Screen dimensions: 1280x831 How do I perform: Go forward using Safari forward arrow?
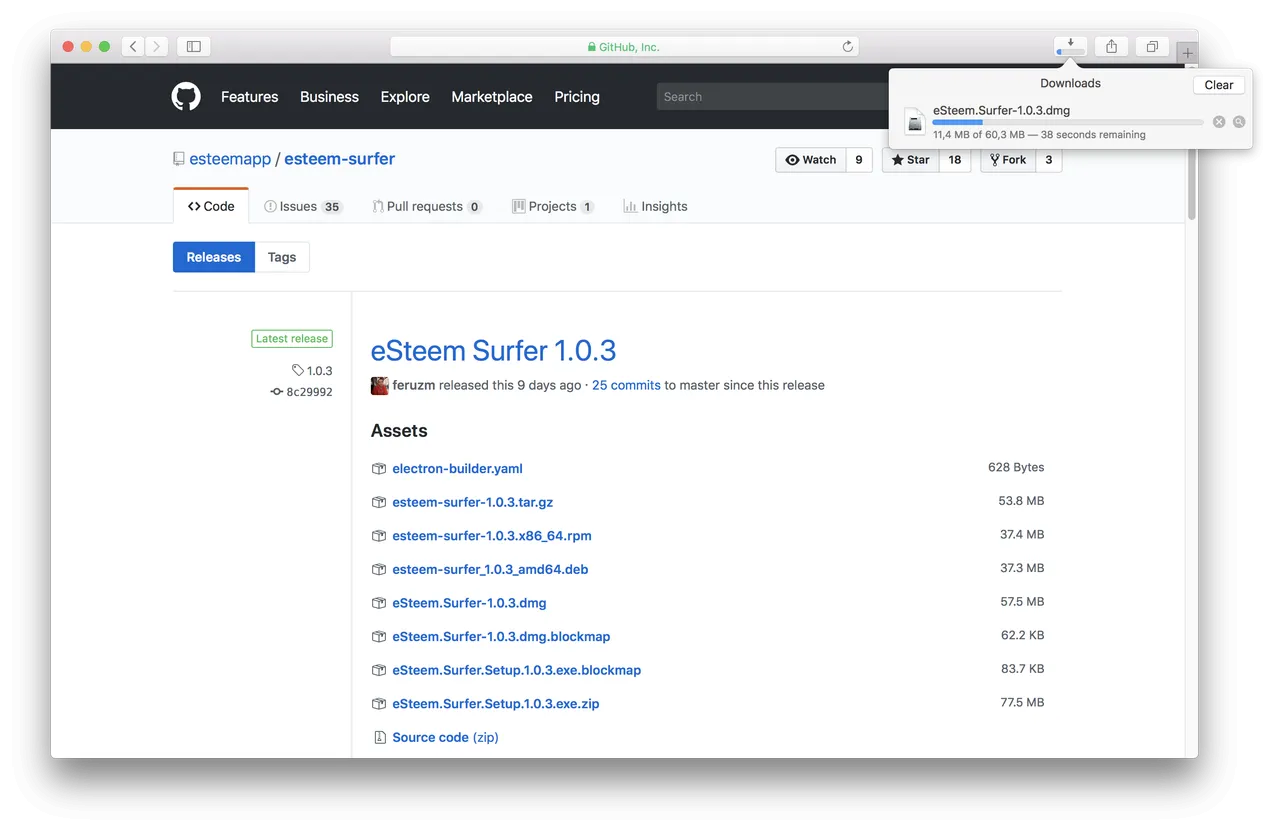(x=156, y=46)
